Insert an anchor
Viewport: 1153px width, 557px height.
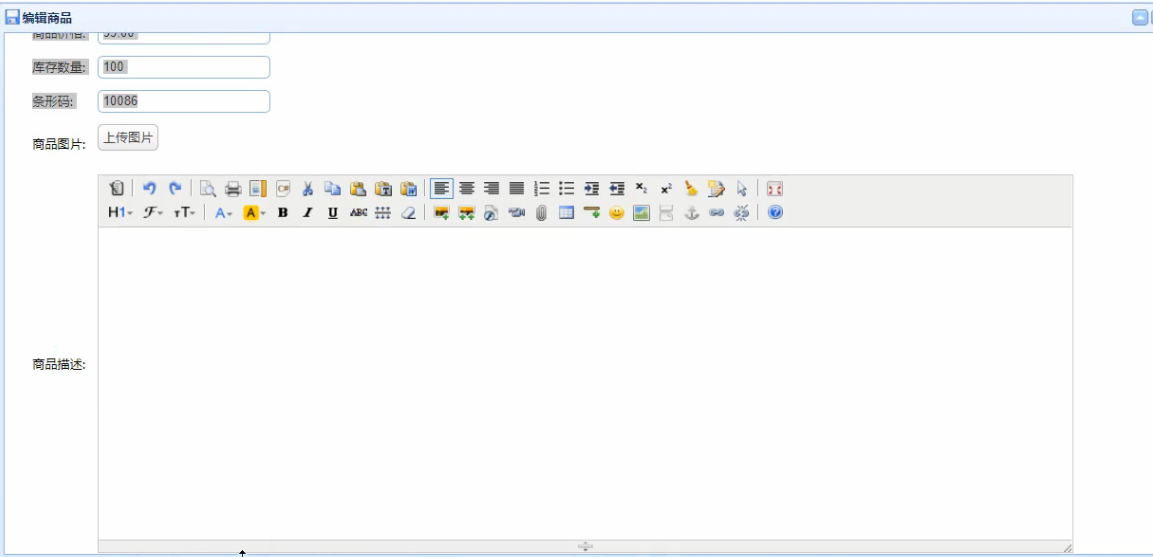pyautogui.click(x=691, y=213)
